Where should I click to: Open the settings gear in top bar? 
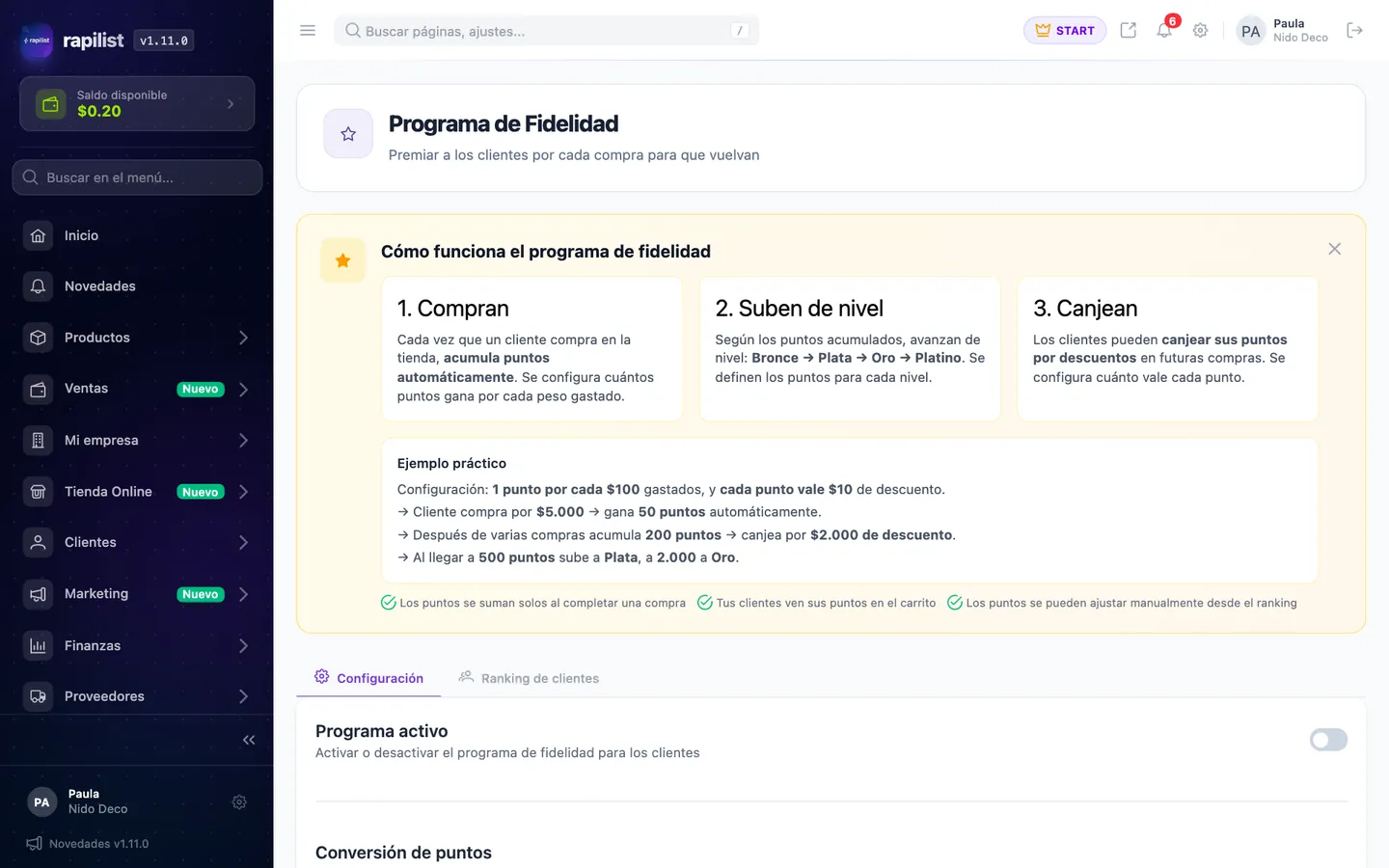point(1200,31)
